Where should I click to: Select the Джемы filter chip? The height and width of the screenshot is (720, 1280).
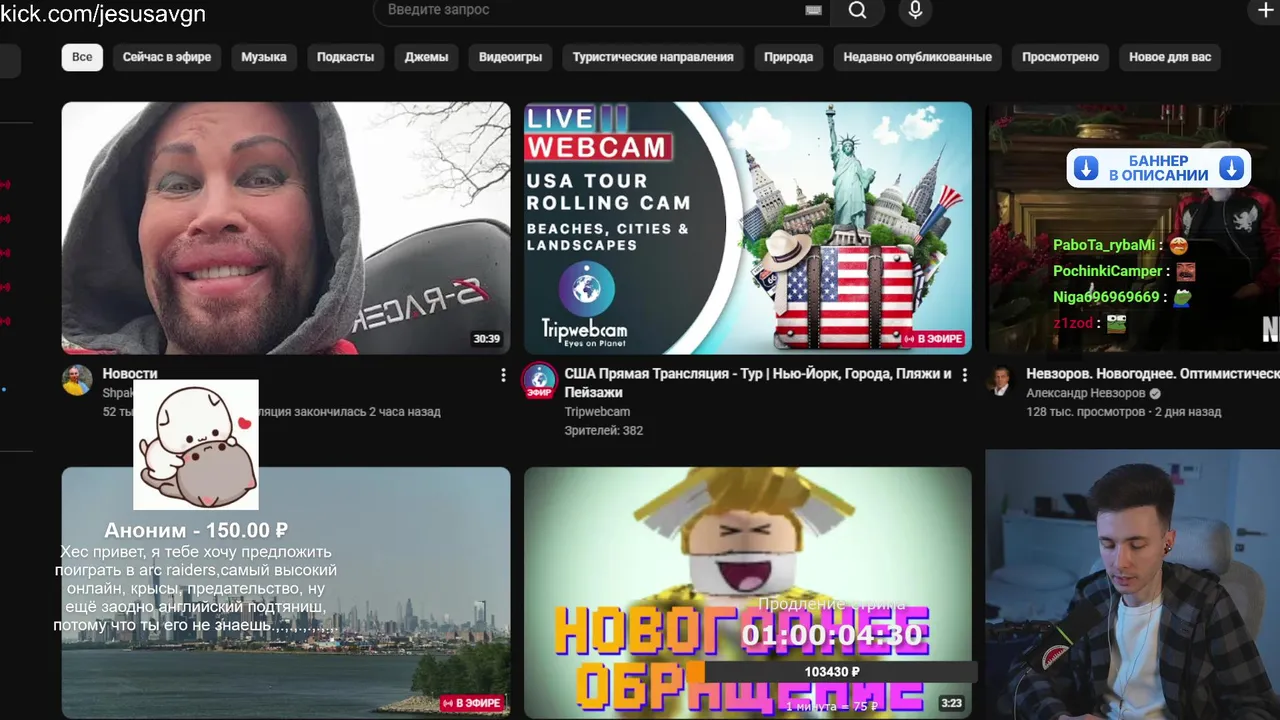[426, 57]
